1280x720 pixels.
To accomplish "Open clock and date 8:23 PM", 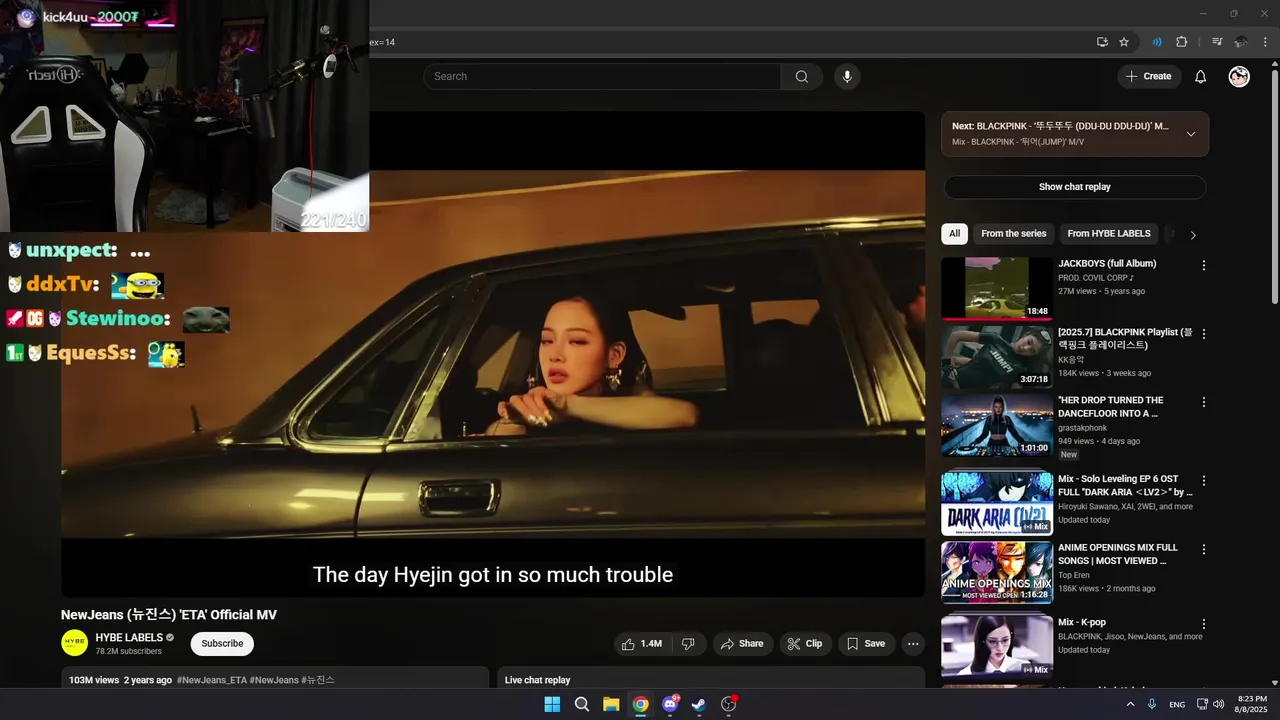I will point(1252,704).
